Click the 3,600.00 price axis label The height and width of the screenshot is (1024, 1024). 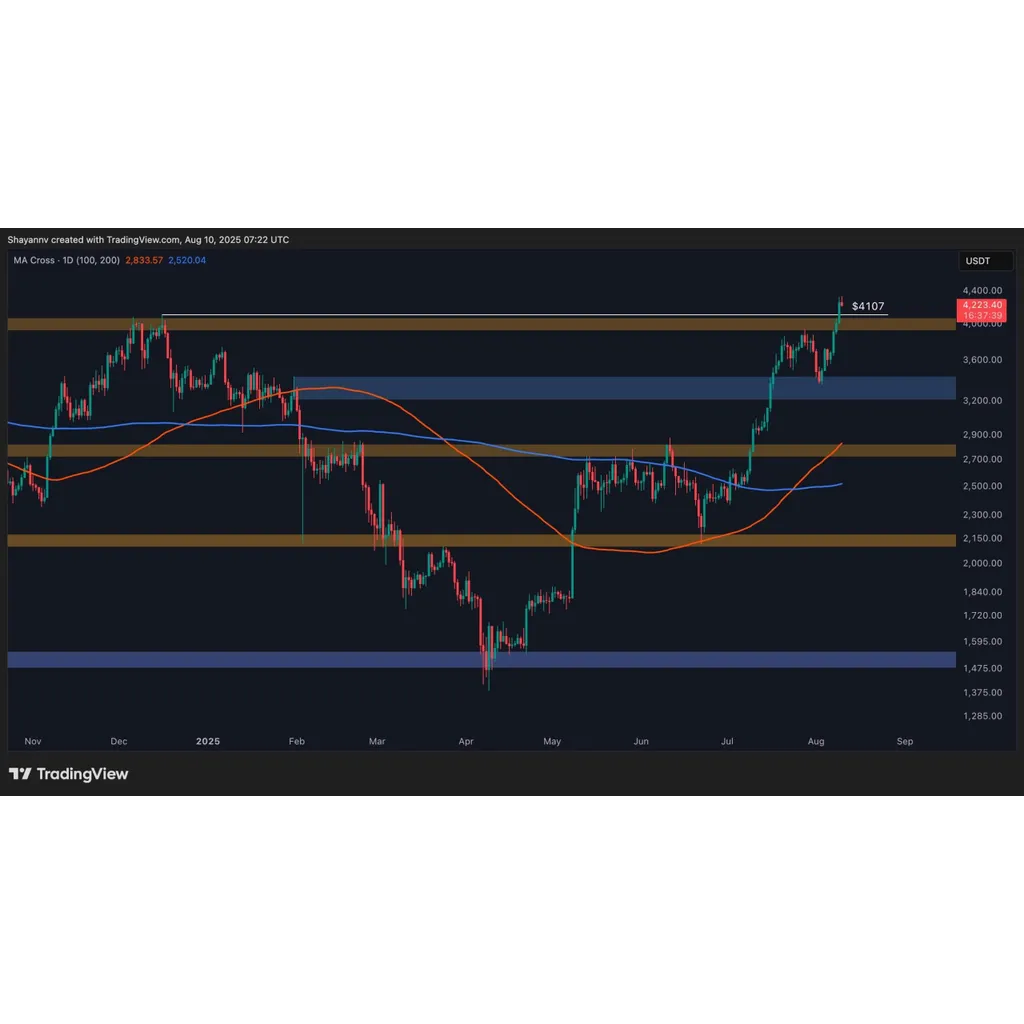[x=982, y=360]
